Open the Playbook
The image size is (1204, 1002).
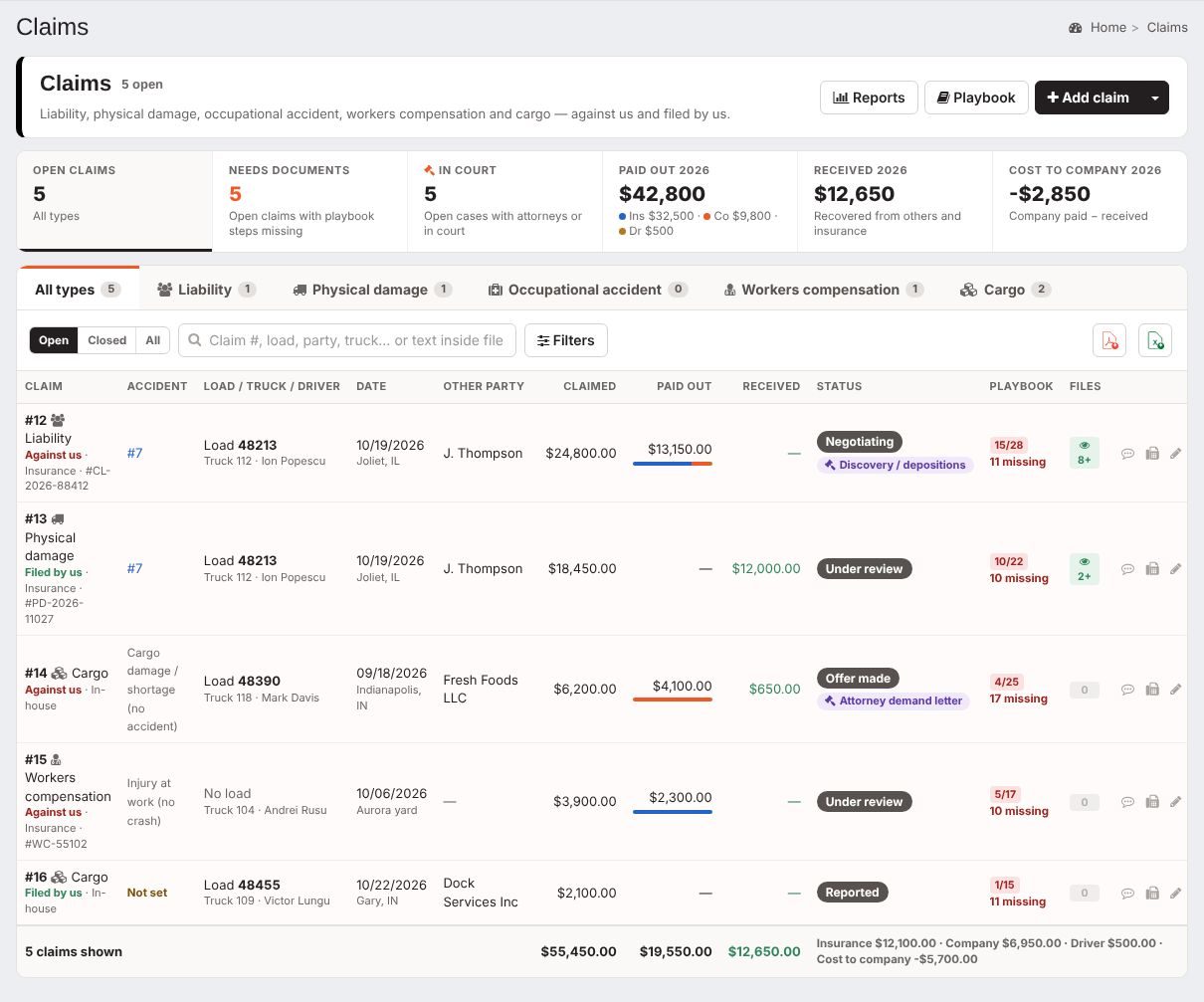976,98
